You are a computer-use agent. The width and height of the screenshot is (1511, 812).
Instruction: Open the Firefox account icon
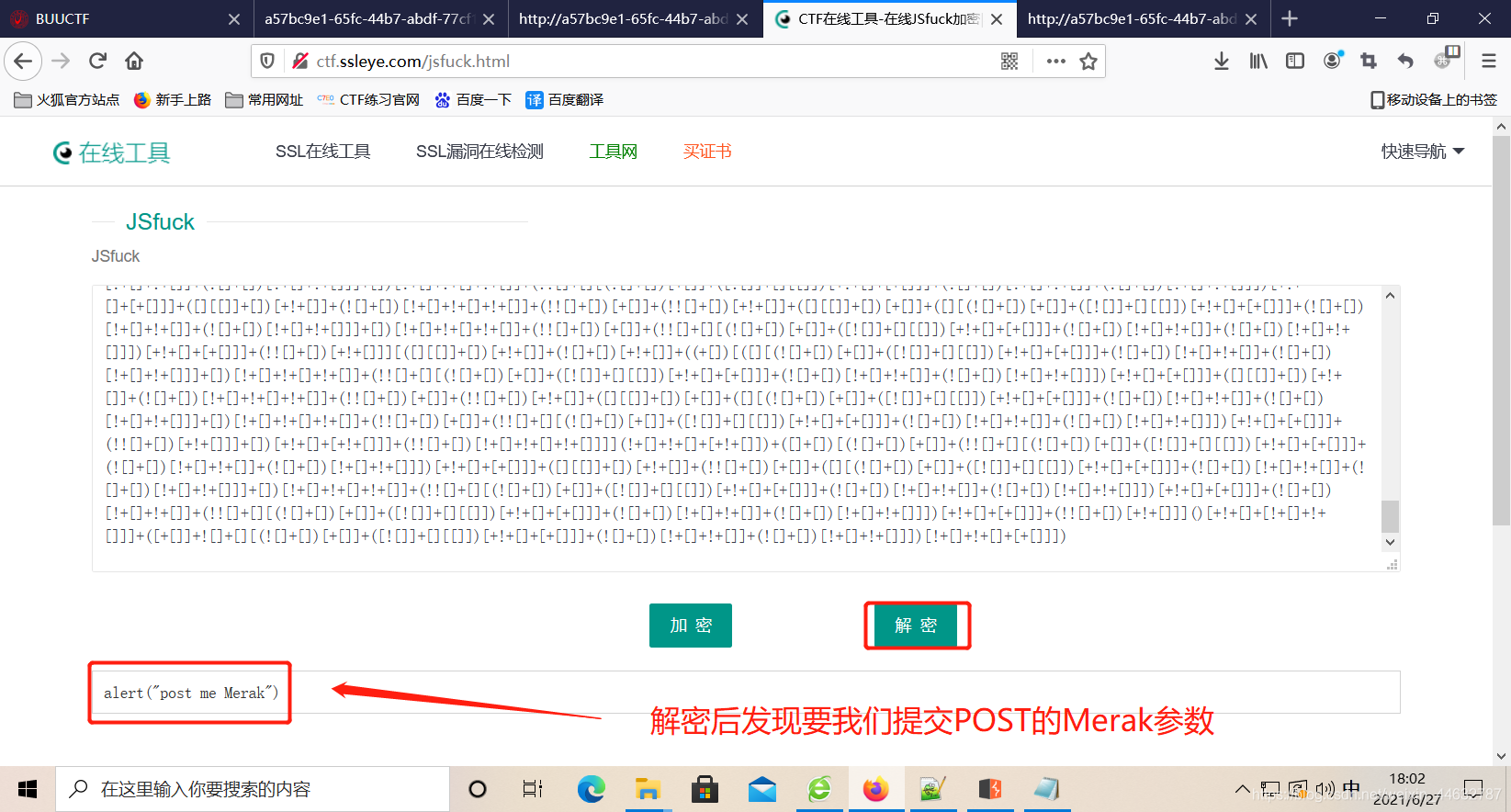point(1333,62)
